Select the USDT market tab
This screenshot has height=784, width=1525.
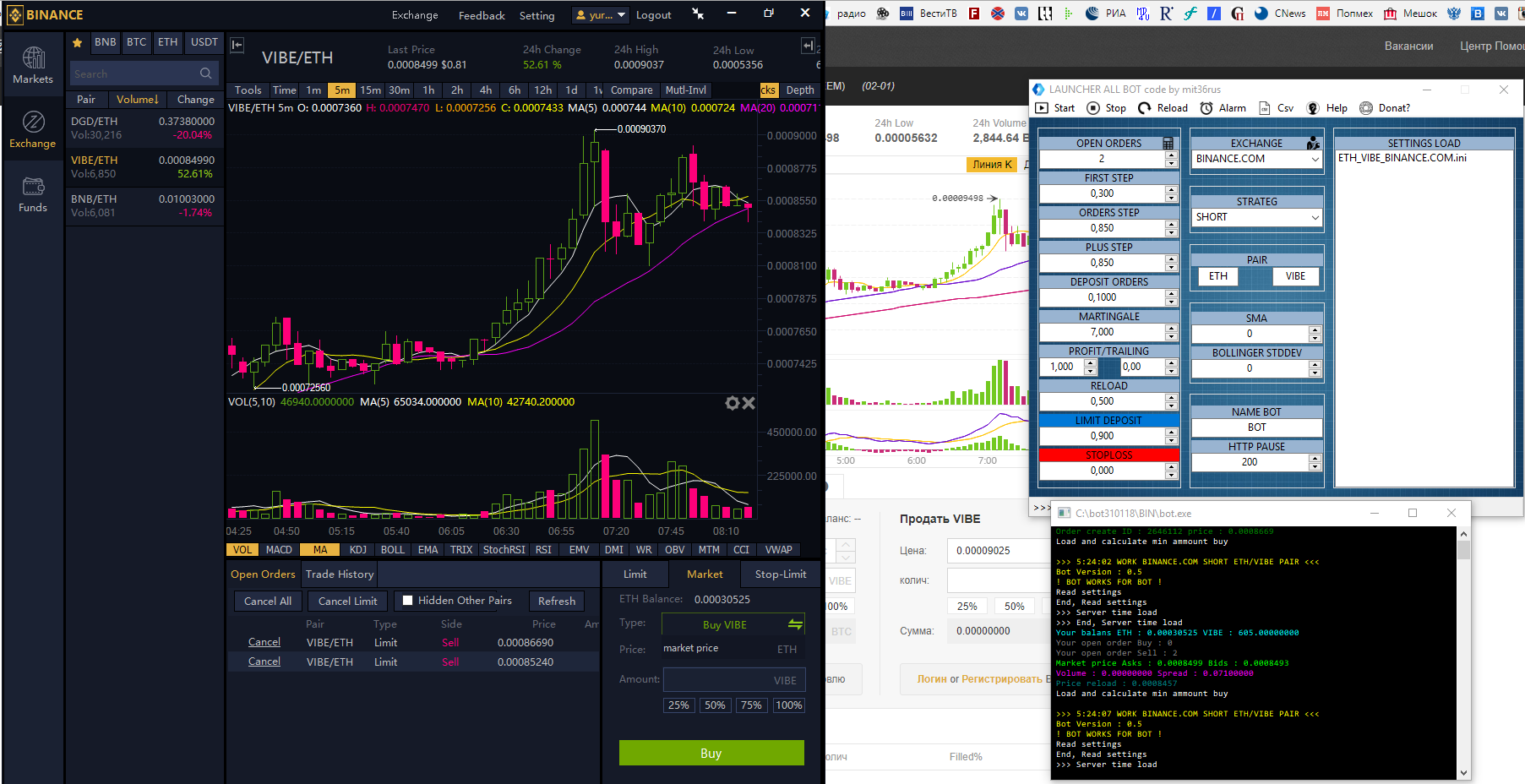[x=204, y=42]
